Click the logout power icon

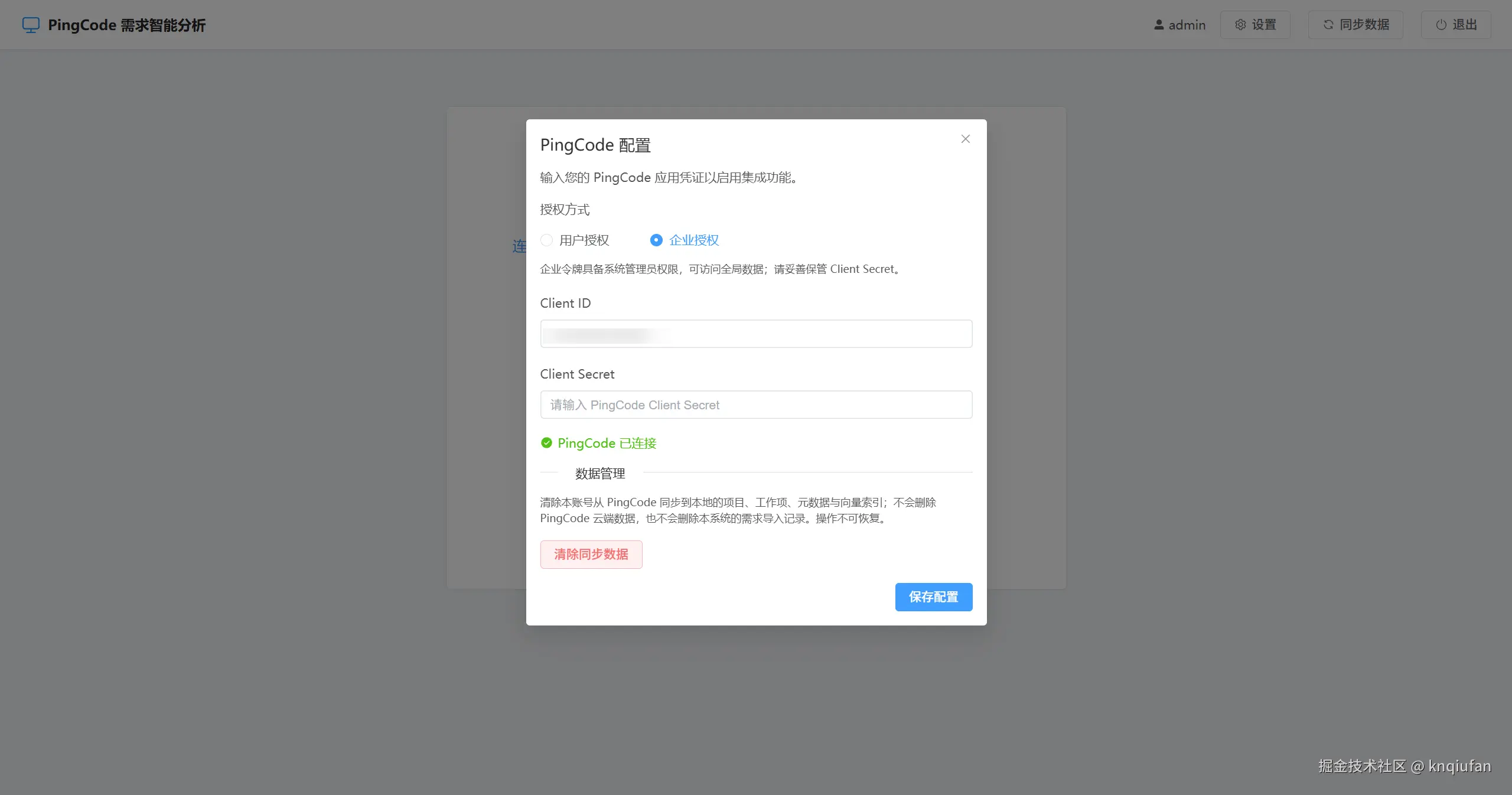click(x=1441, y=25)
